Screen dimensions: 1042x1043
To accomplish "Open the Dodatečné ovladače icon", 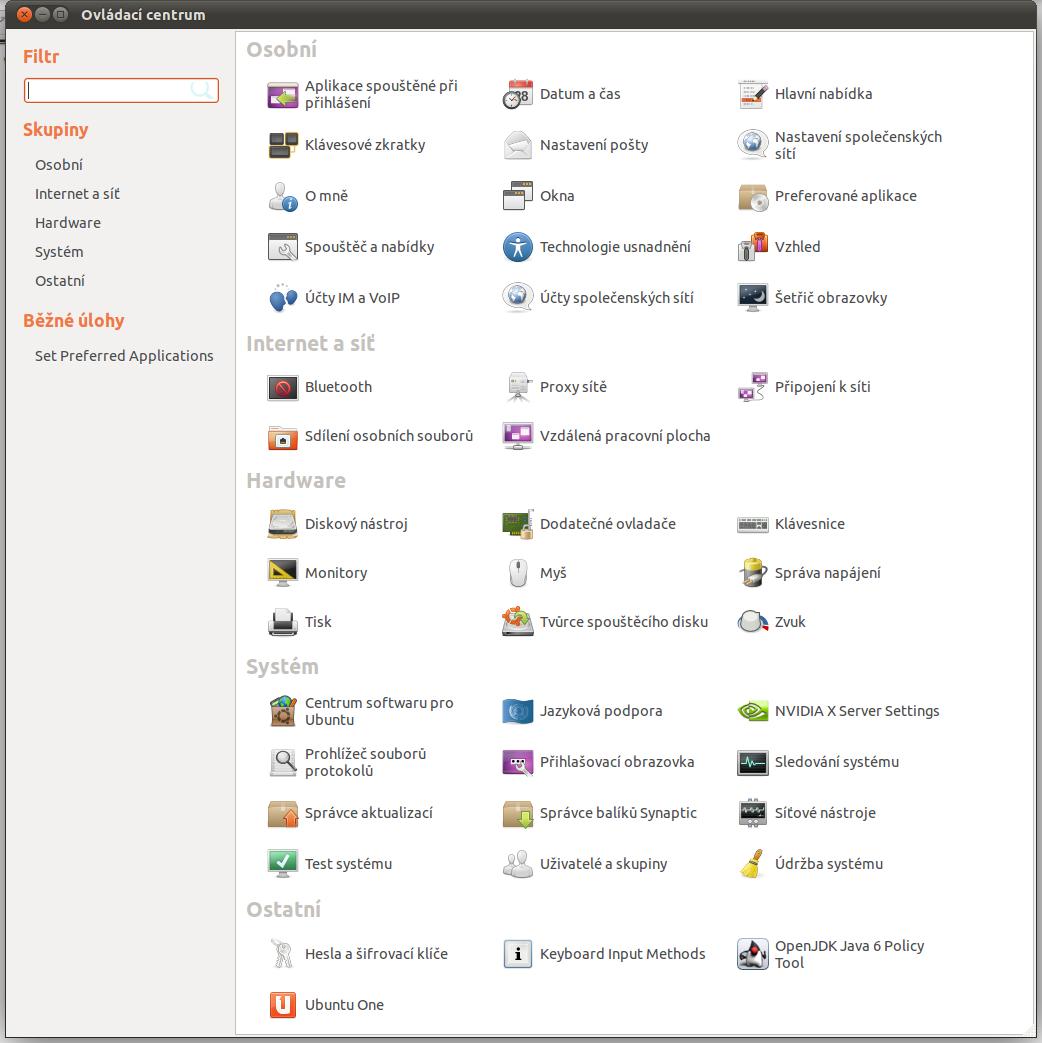I will coord(518,524).
